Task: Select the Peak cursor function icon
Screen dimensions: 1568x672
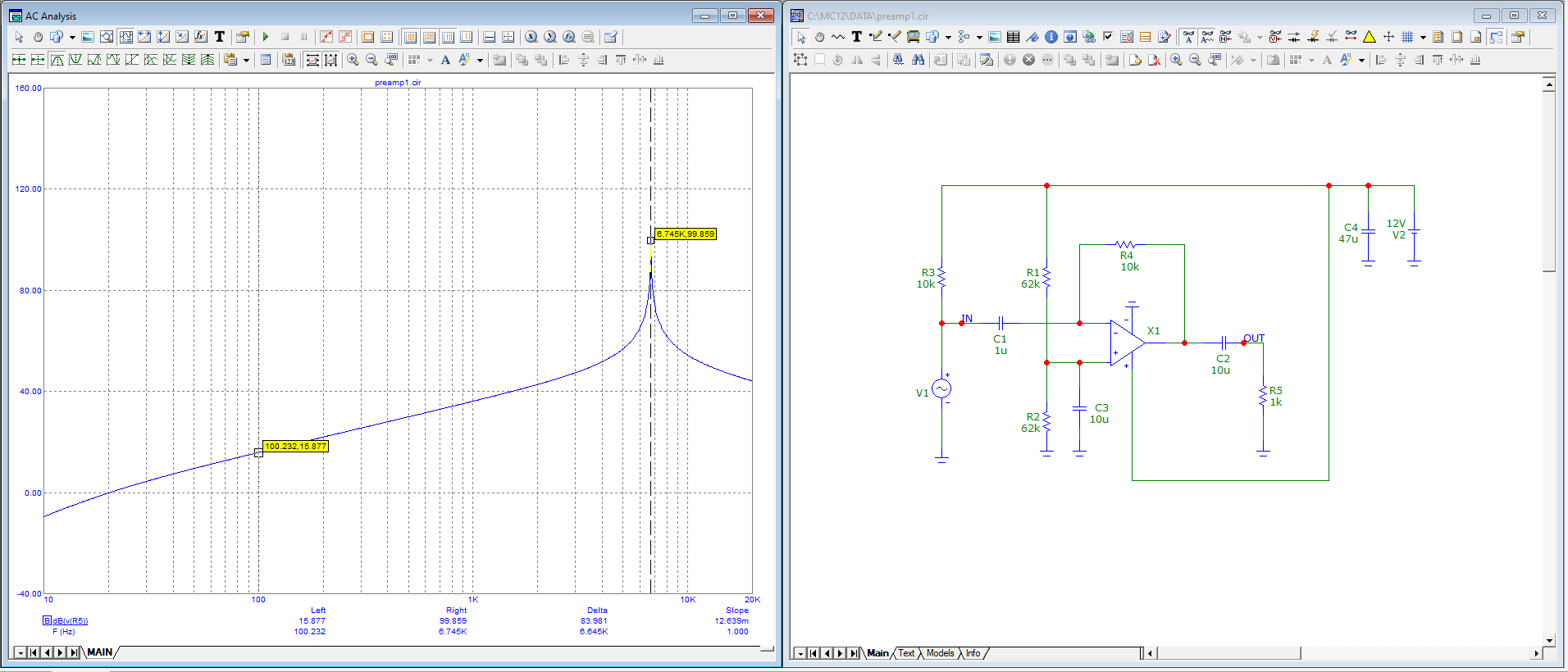Action: click(57, 60)
